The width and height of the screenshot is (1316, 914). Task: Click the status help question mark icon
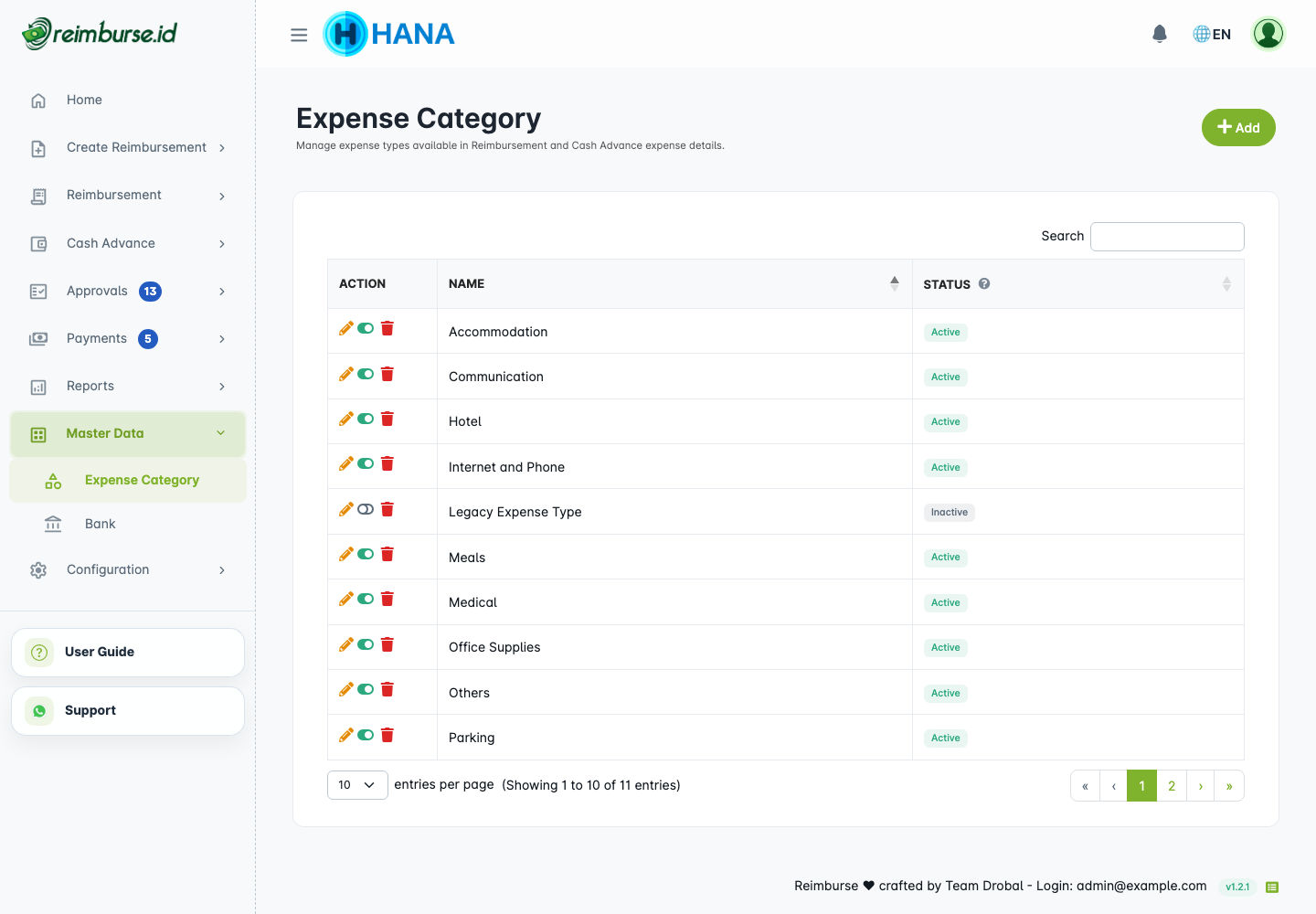[984, 283]
